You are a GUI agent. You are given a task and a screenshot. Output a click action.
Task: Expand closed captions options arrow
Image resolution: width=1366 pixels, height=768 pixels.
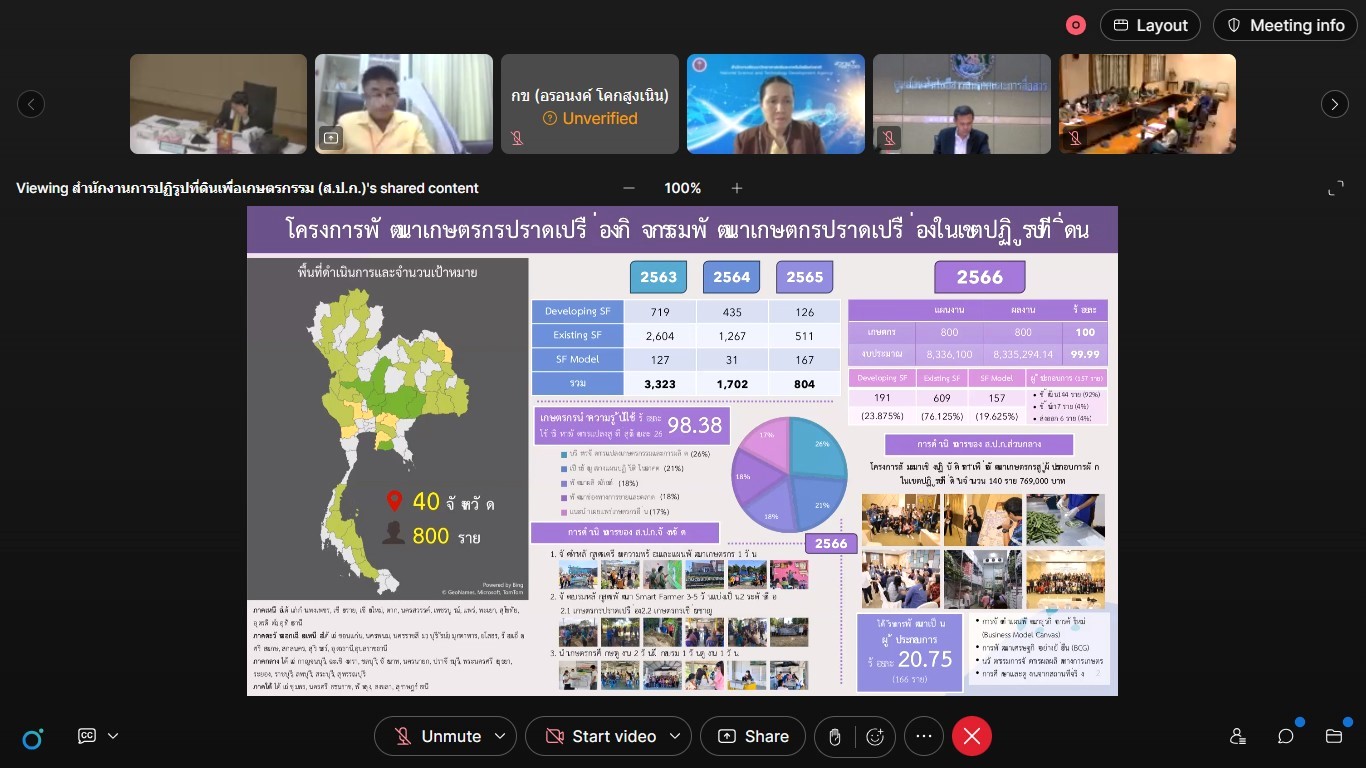point(113,736)
